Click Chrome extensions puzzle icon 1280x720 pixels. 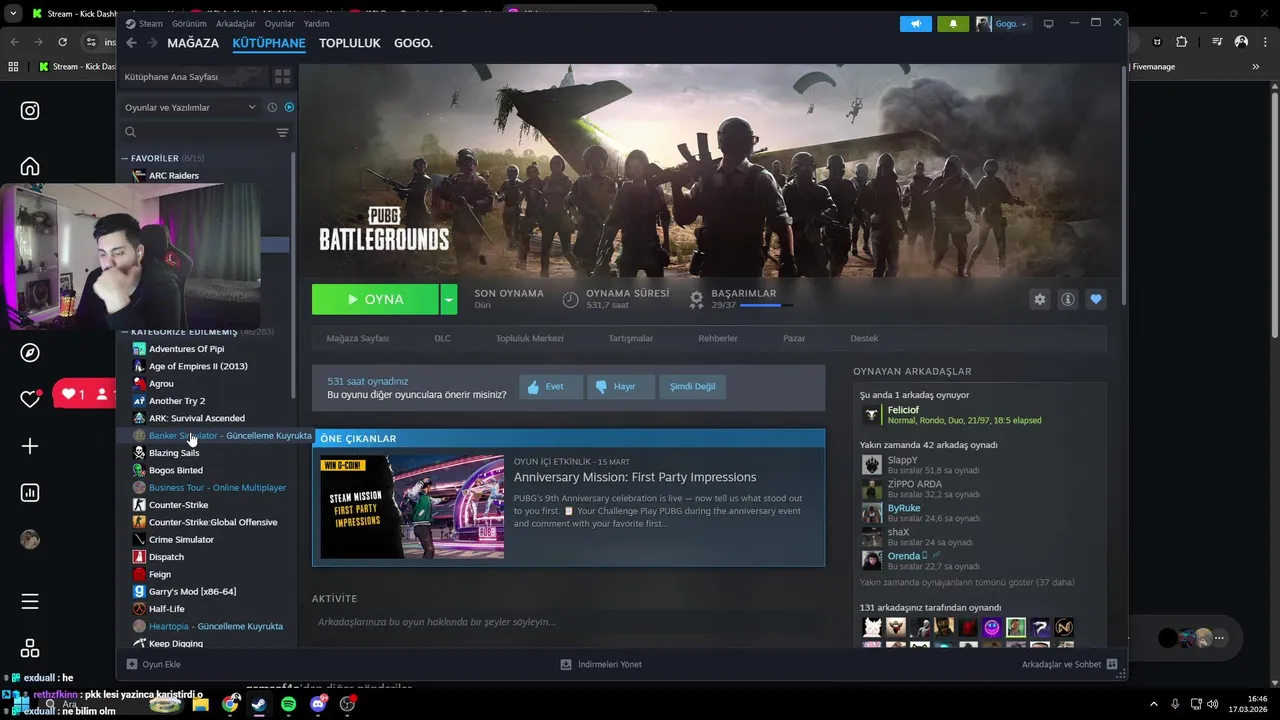tap(1182, 42)
